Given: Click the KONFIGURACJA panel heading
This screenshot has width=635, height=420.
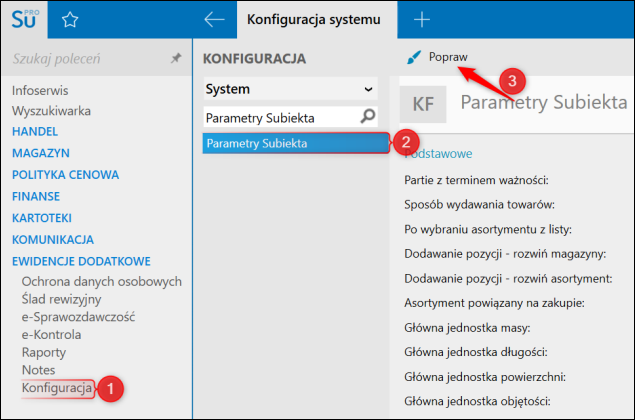Looking at the screenshot, I should click(254, 59).
